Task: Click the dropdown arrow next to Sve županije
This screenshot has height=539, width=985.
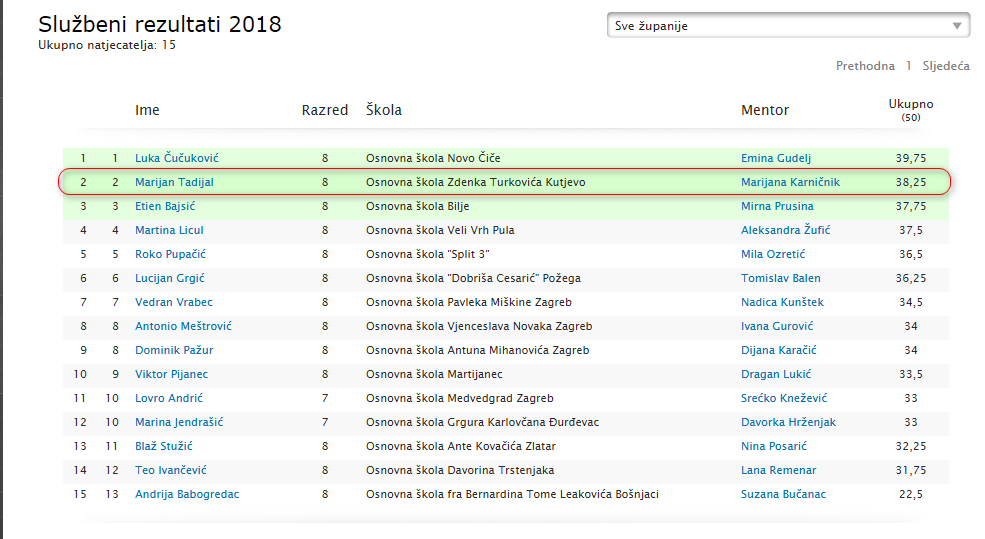Action: click(x=957, y=26)
